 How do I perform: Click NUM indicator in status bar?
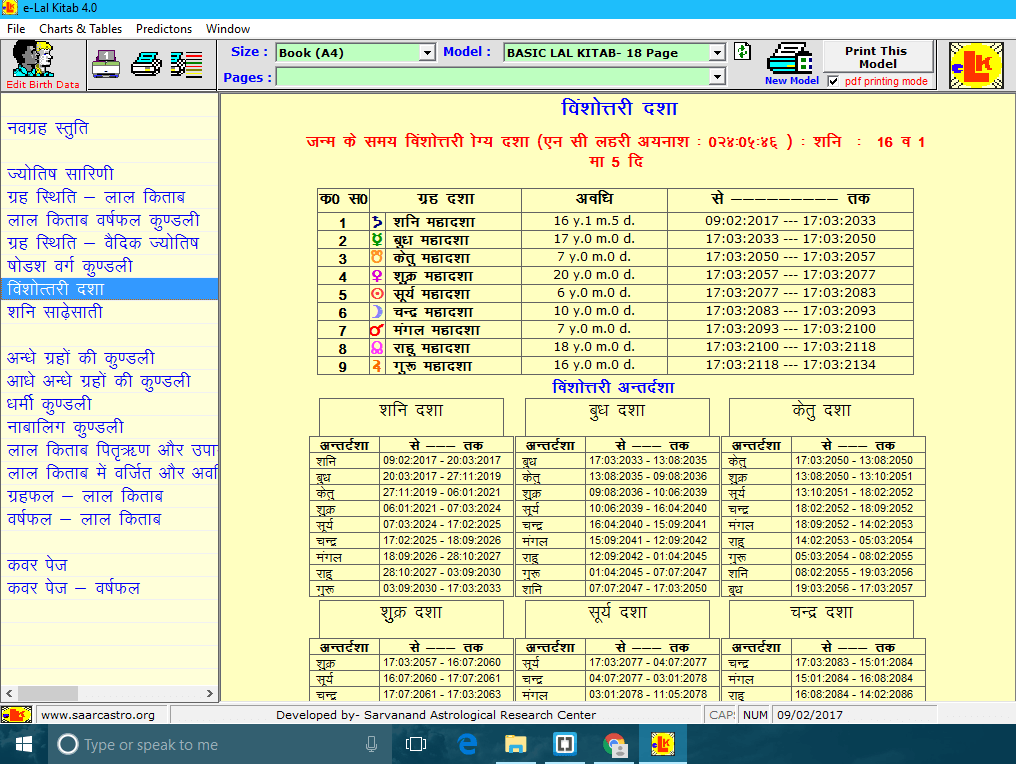[755, 715]
